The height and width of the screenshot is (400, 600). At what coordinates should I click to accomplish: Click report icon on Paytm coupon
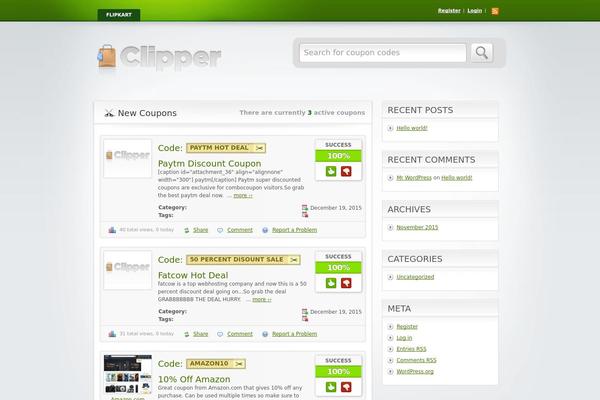pos(265,230)
